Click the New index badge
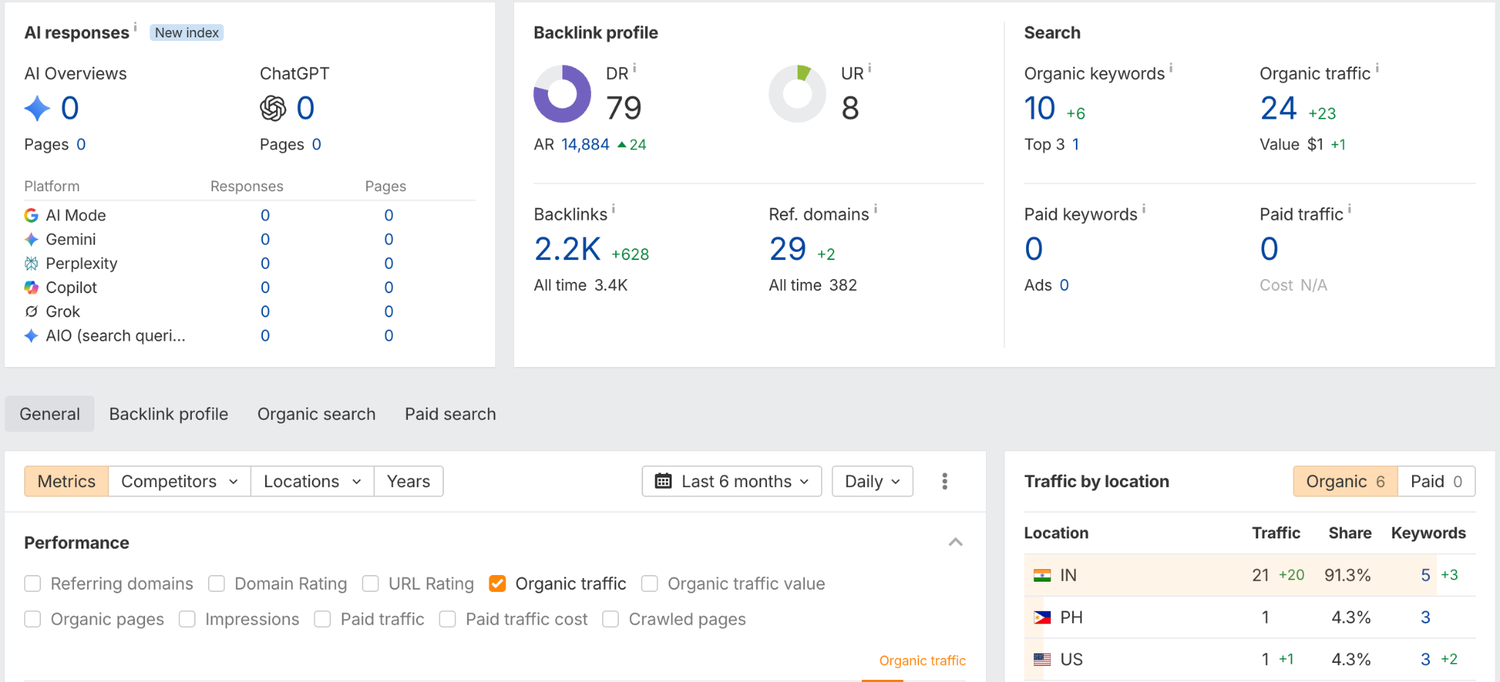The height and width of the screenshot is (682, 1500). point(187,33)
